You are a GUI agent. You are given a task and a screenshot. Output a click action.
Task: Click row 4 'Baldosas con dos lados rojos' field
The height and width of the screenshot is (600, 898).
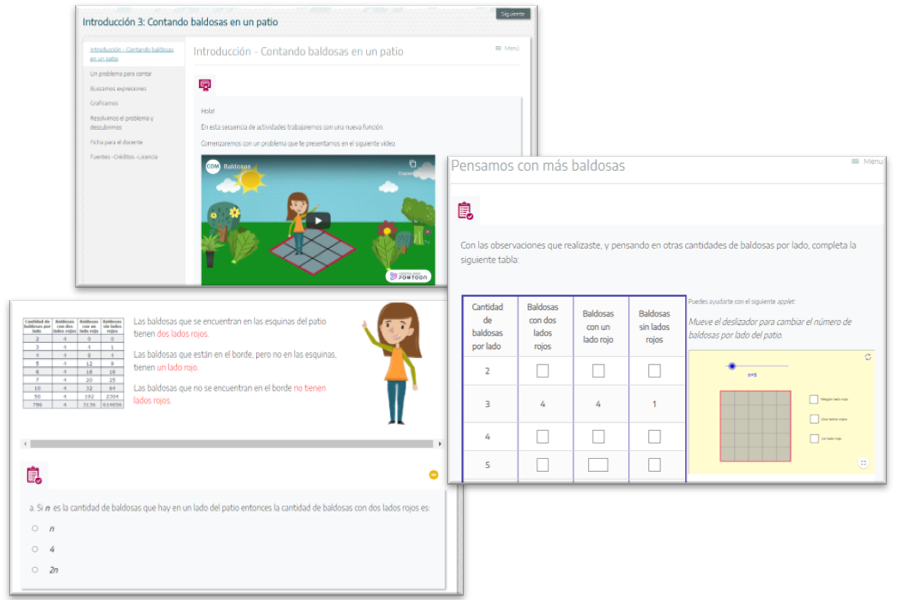click(x=542, y=437)
